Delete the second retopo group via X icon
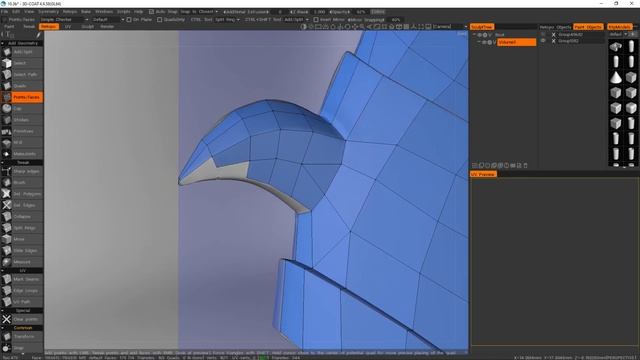 coord(553,41)
